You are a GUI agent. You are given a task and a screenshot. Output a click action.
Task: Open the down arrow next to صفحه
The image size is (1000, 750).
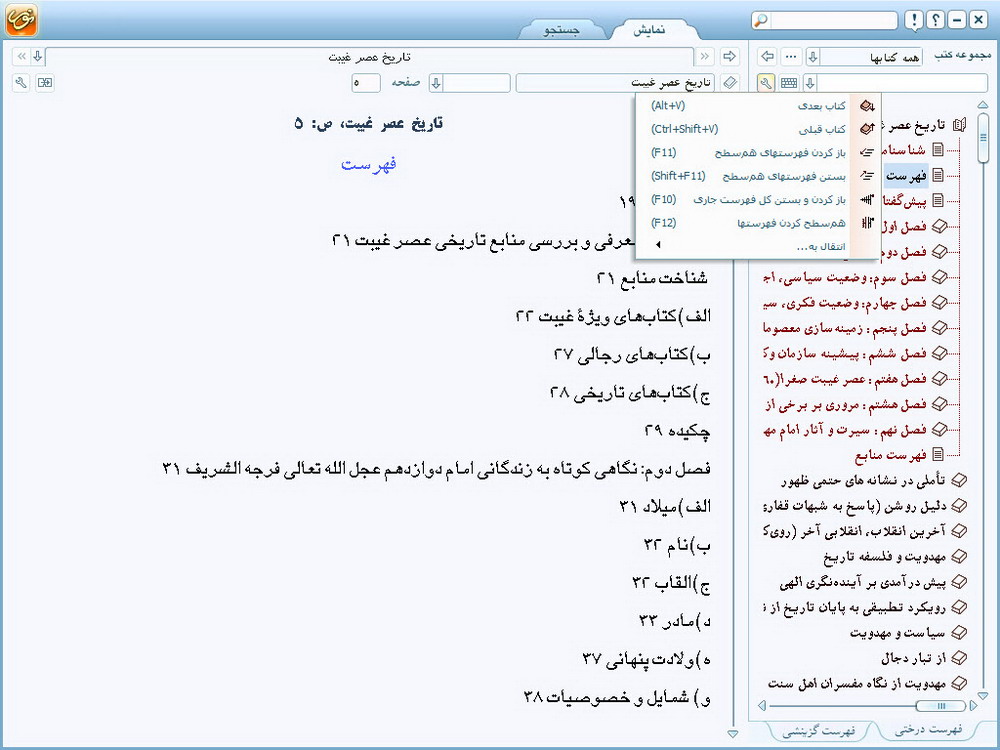(x=436, y=83)
